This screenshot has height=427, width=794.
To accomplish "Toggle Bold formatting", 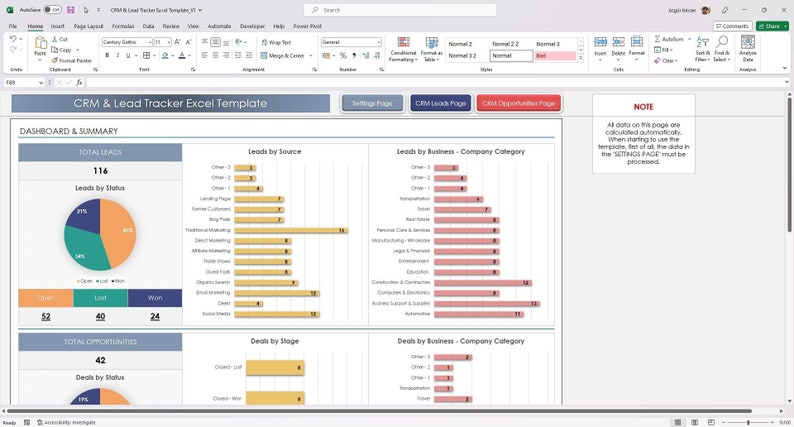I will click(x=107, y=55).
